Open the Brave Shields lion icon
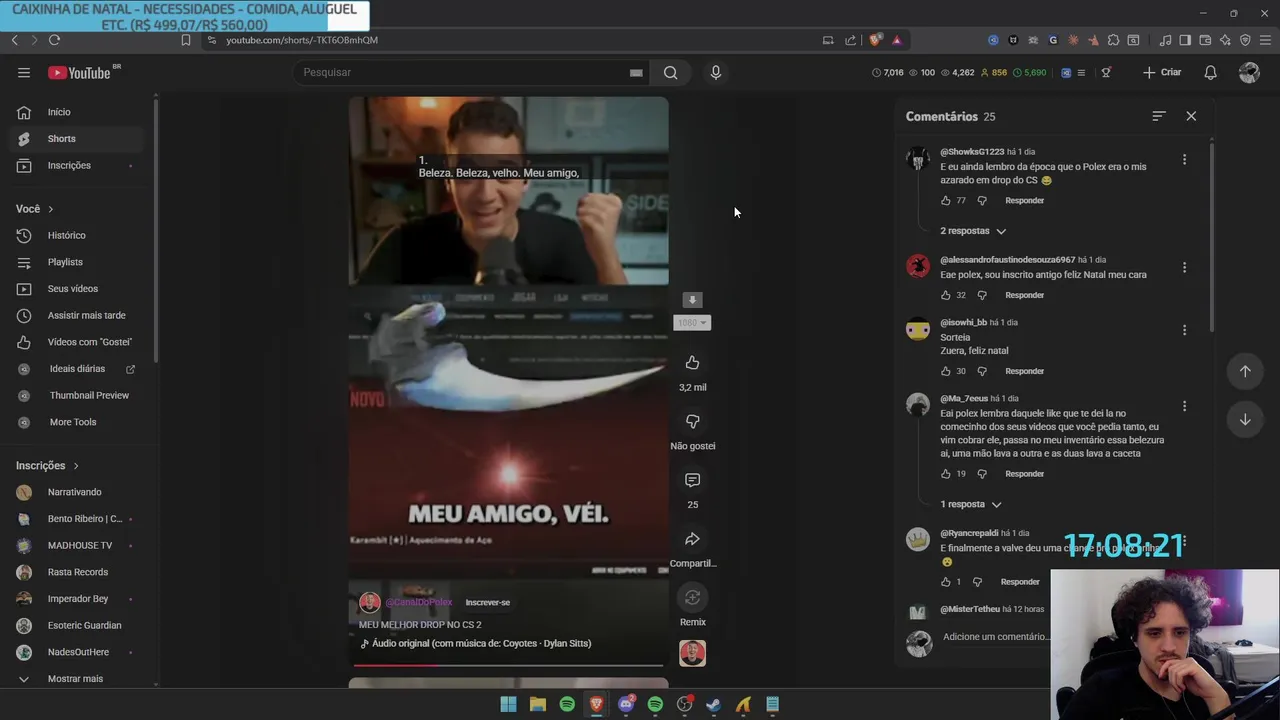This screenshot has width=1280, height=720. (875, 40)
